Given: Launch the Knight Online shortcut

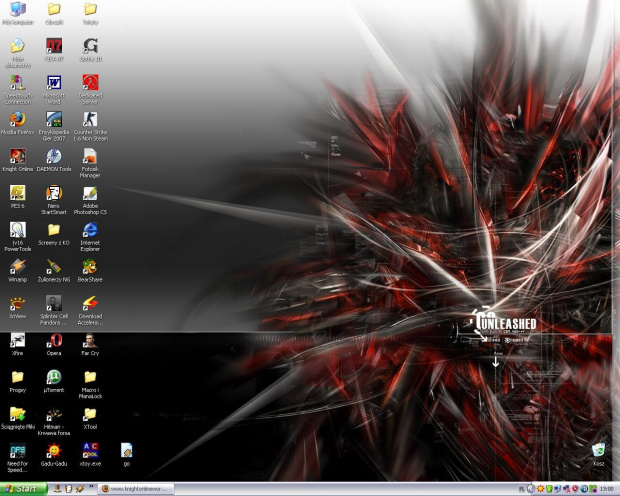Looking at the screenshot, I should coord(18,160).
